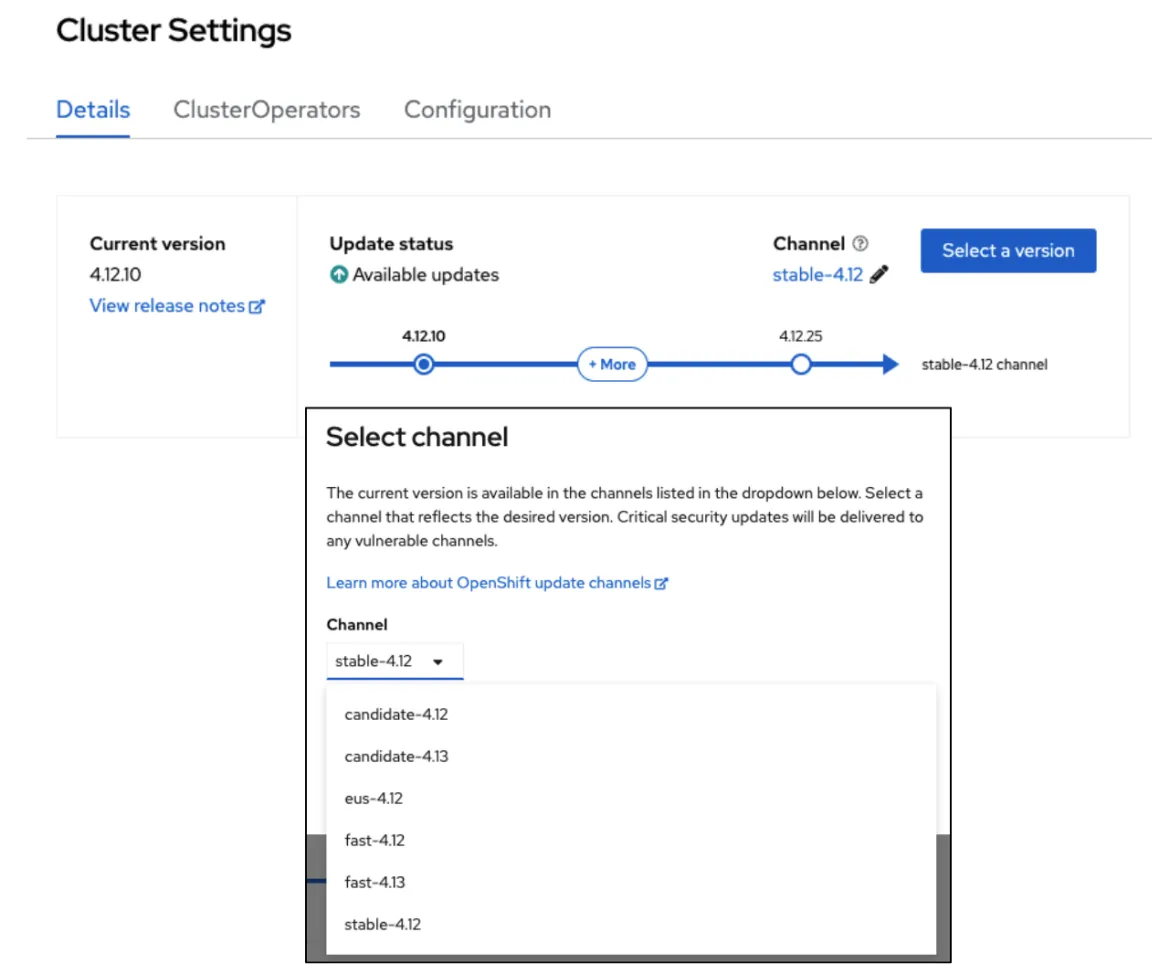The image size is (1170, 974).
Task: Open the Channel dropdown in Select channel dialog
Action: tap(394, 660)
